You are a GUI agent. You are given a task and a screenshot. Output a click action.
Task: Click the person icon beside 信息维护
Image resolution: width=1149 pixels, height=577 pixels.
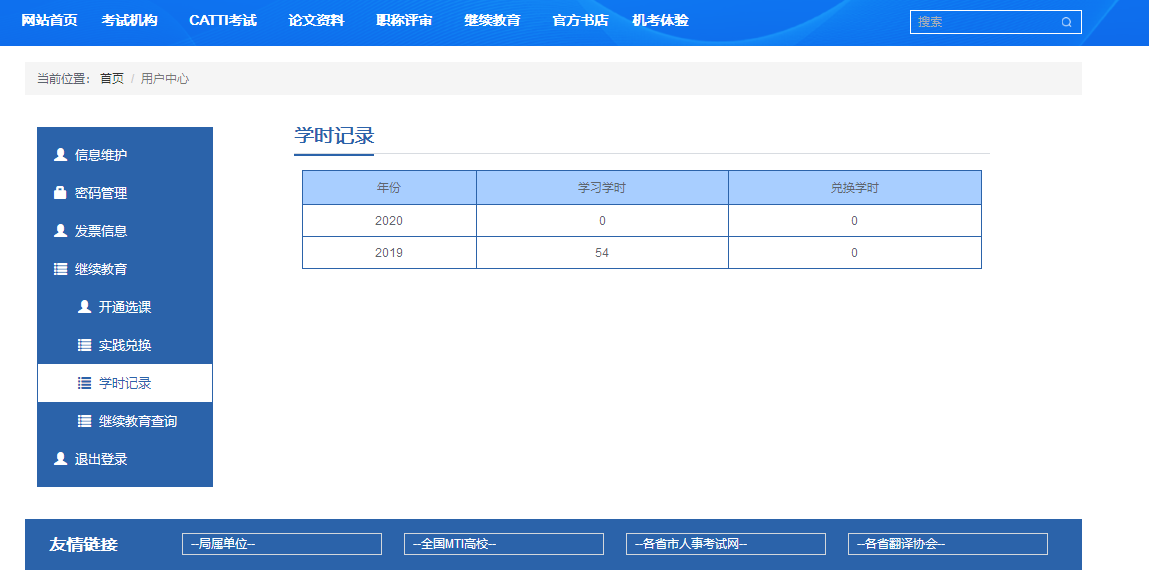click(60, 155)
